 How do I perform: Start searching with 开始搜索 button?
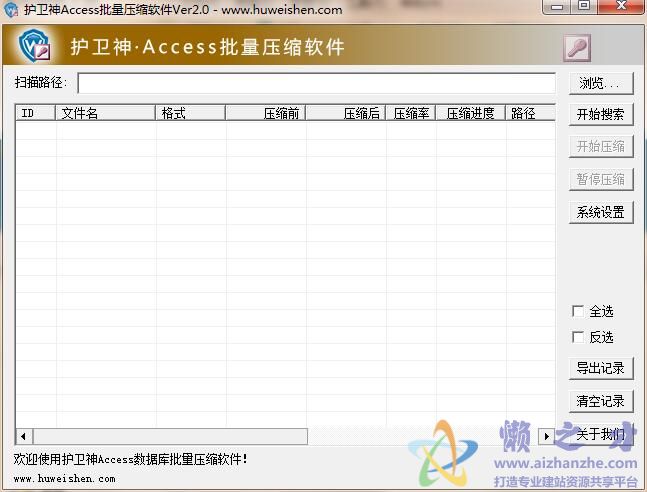pos(601,114)
